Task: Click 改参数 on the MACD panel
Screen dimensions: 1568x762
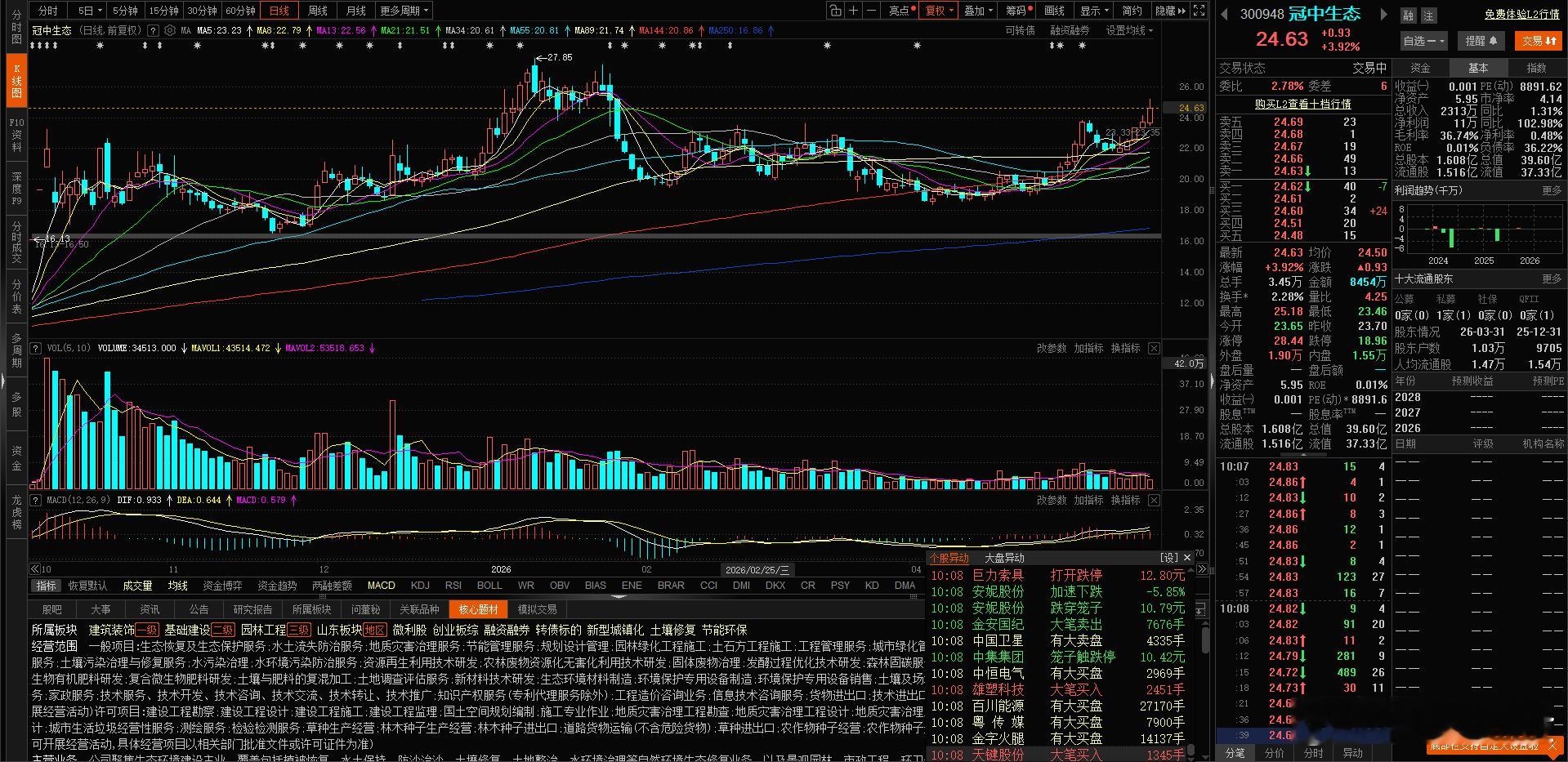Action: pos(1052,500)
